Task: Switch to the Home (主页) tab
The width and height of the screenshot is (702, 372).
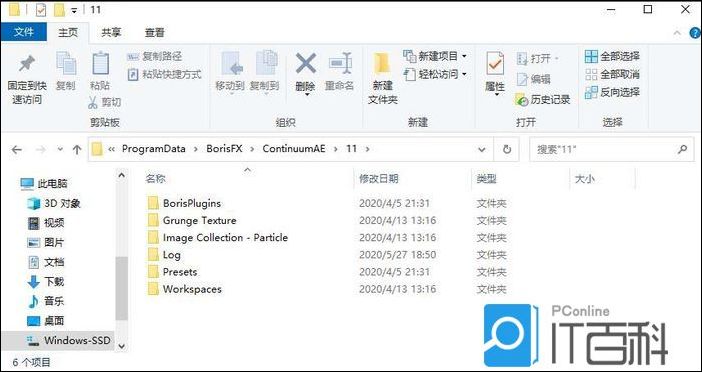Action: [68, 32]
